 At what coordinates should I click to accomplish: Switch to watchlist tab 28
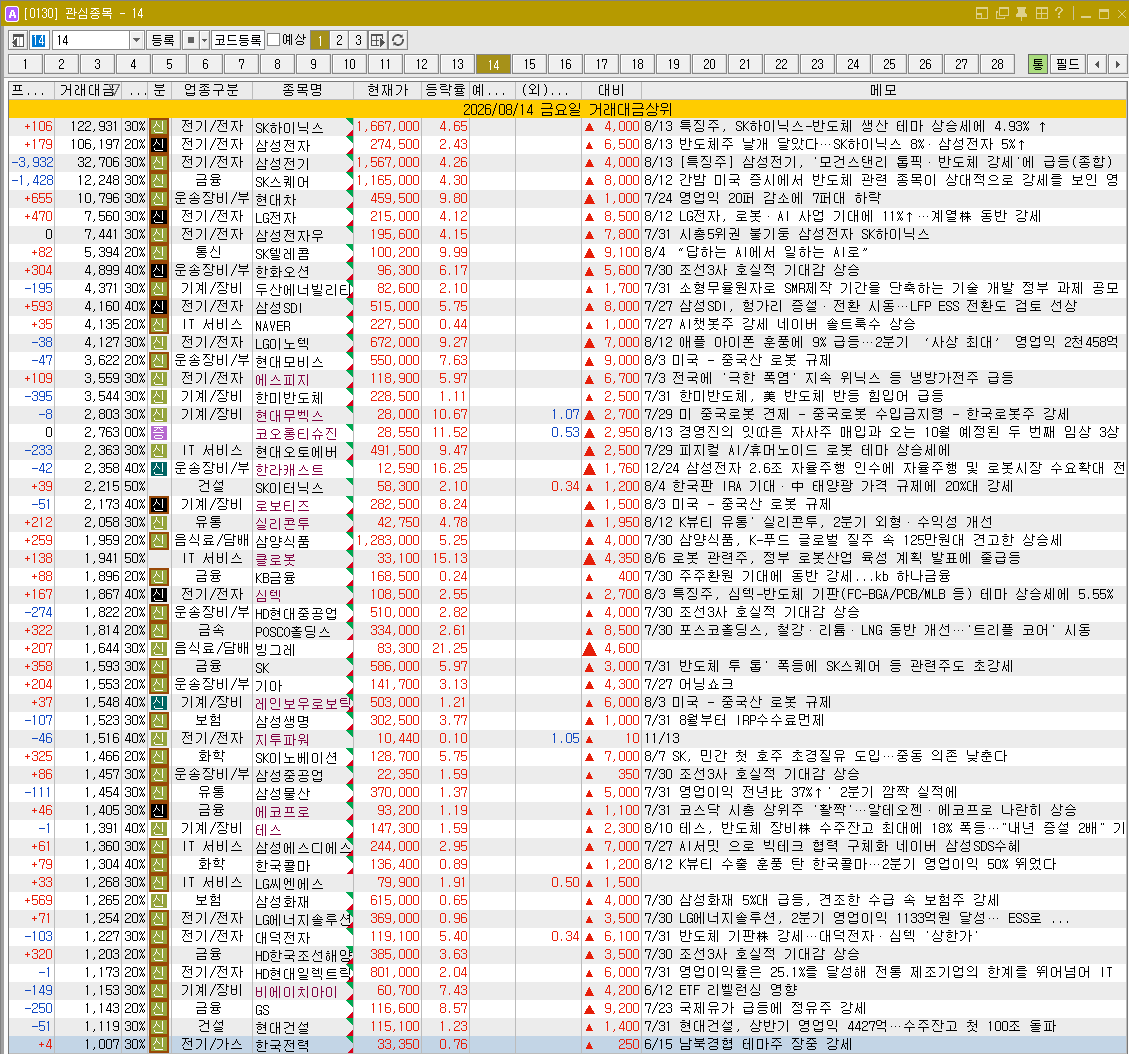(x=997, y=64)
